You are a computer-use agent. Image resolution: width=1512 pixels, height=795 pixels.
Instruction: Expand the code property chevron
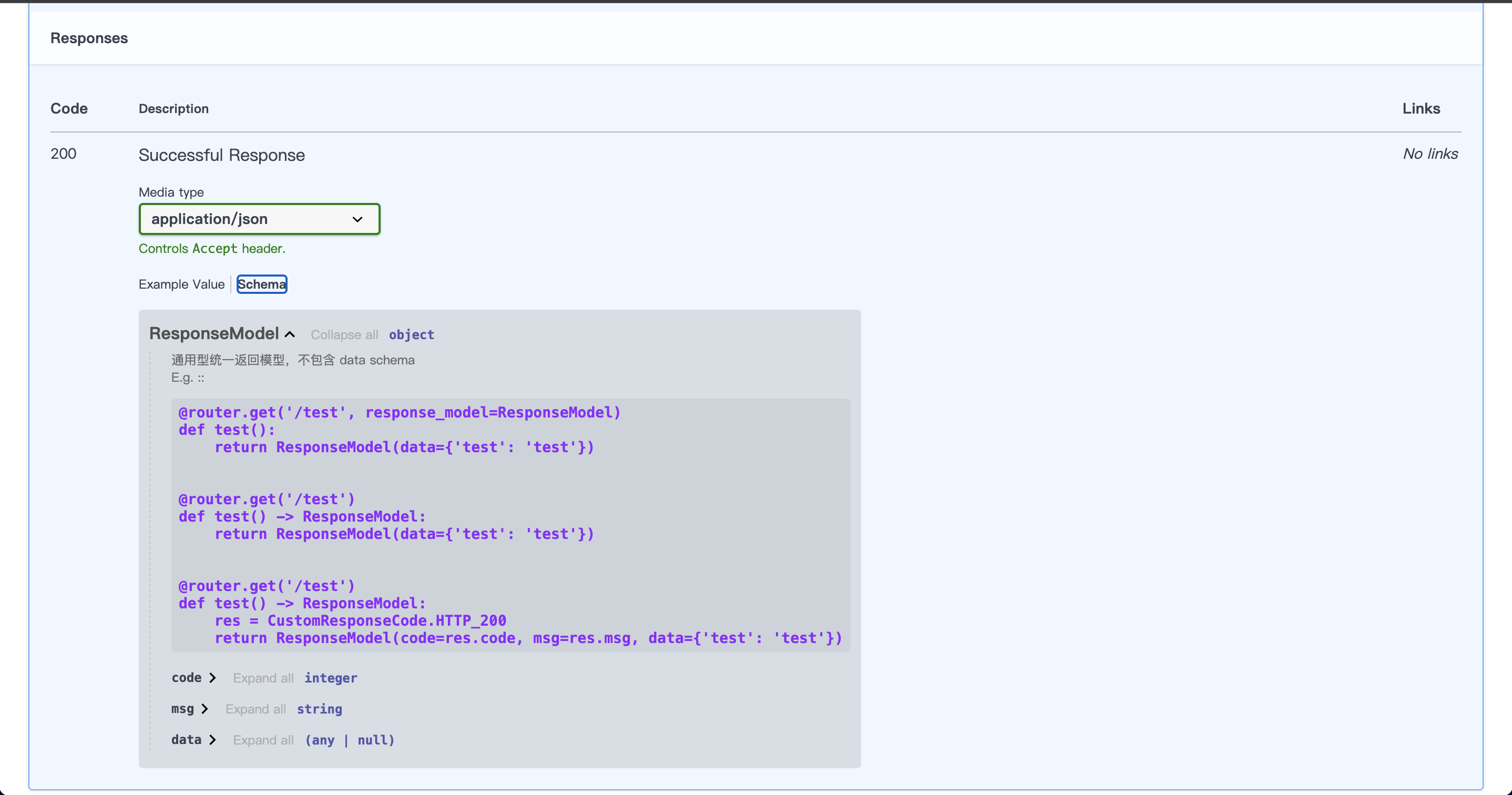coord(212,678)
